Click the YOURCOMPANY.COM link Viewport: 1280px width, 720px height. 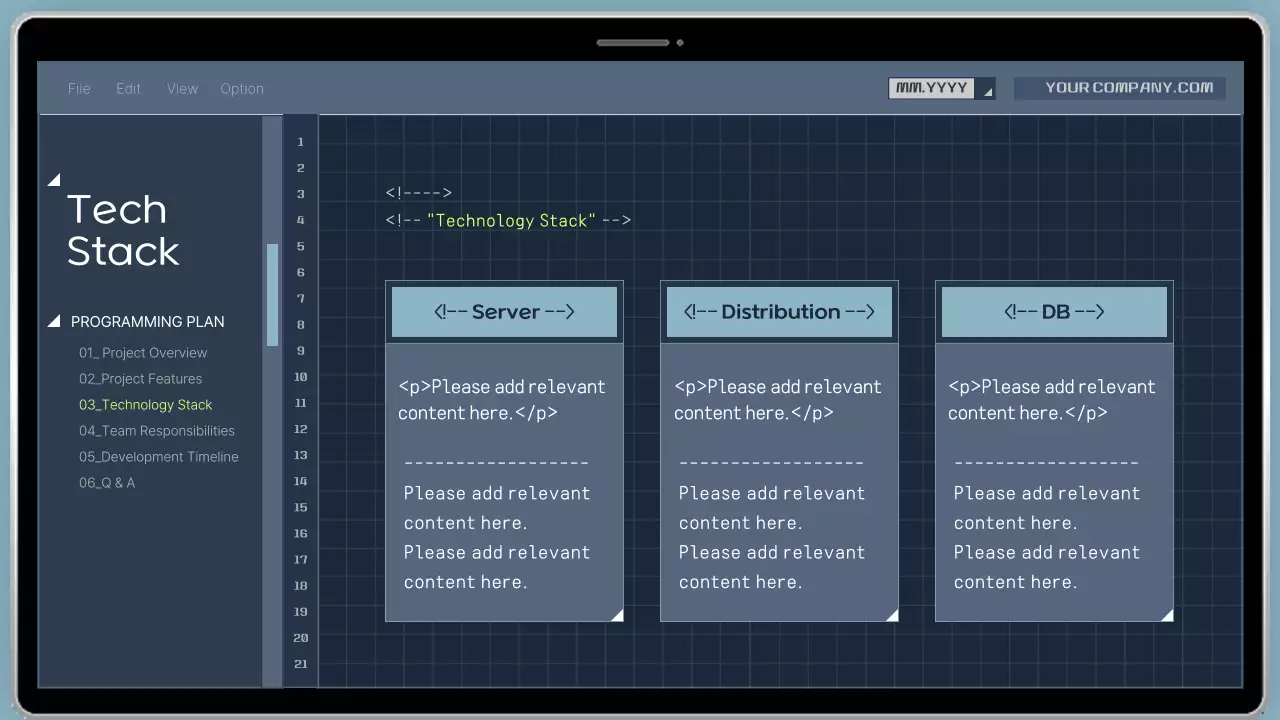tap(1119, 87)
